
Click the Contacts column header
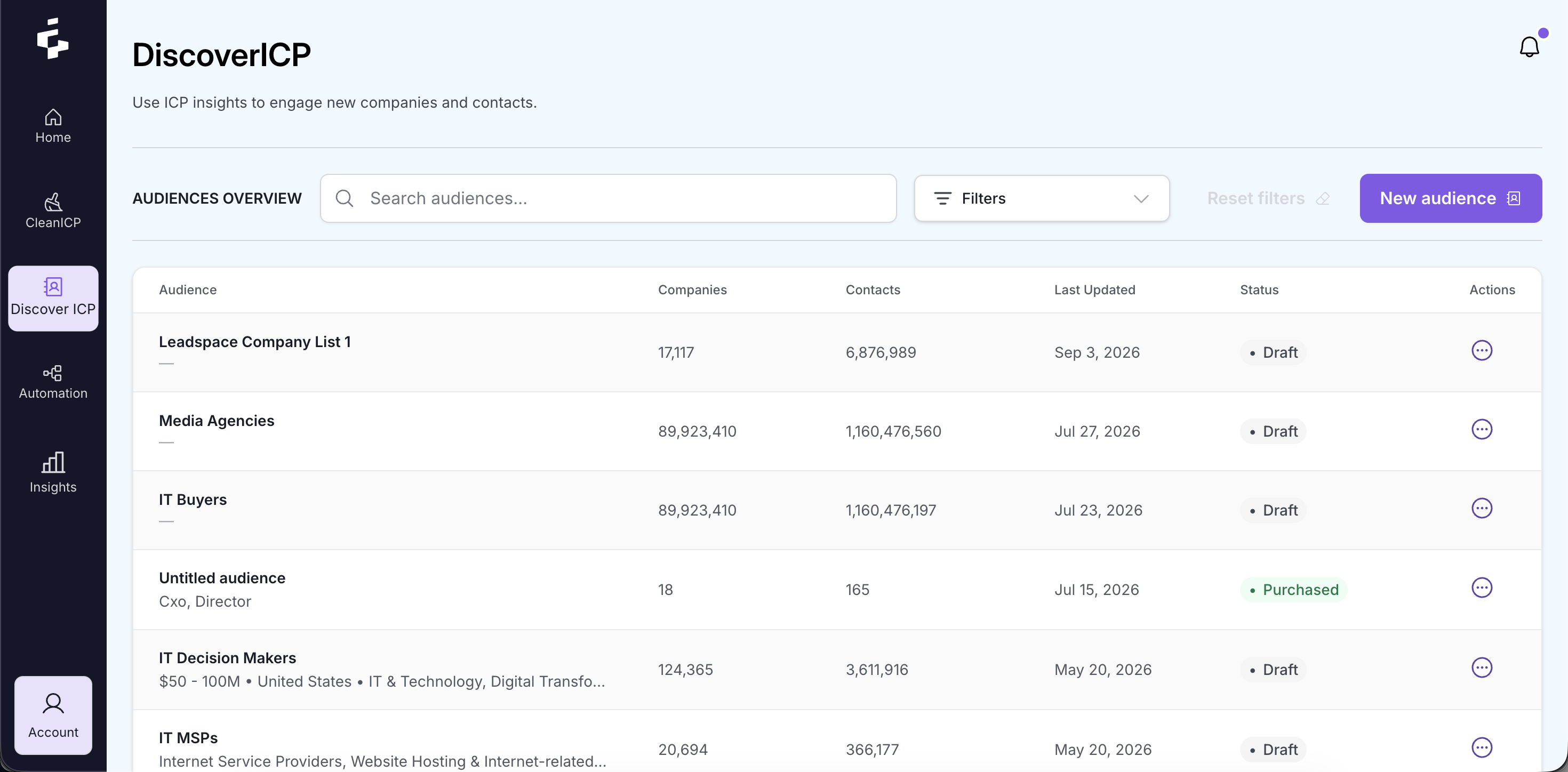tap(872, 290)
